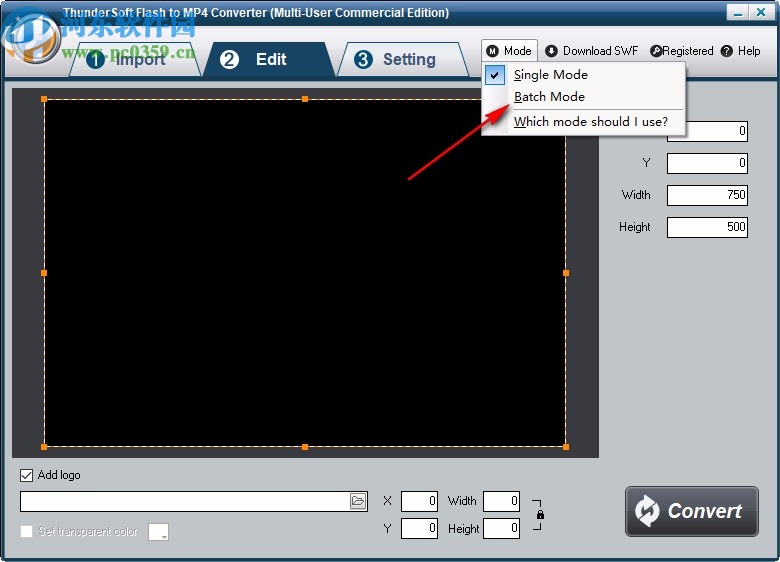Click the crop X field partly behind menu
This screenshot has width=780, height=562.
click(x=717, y=131)
